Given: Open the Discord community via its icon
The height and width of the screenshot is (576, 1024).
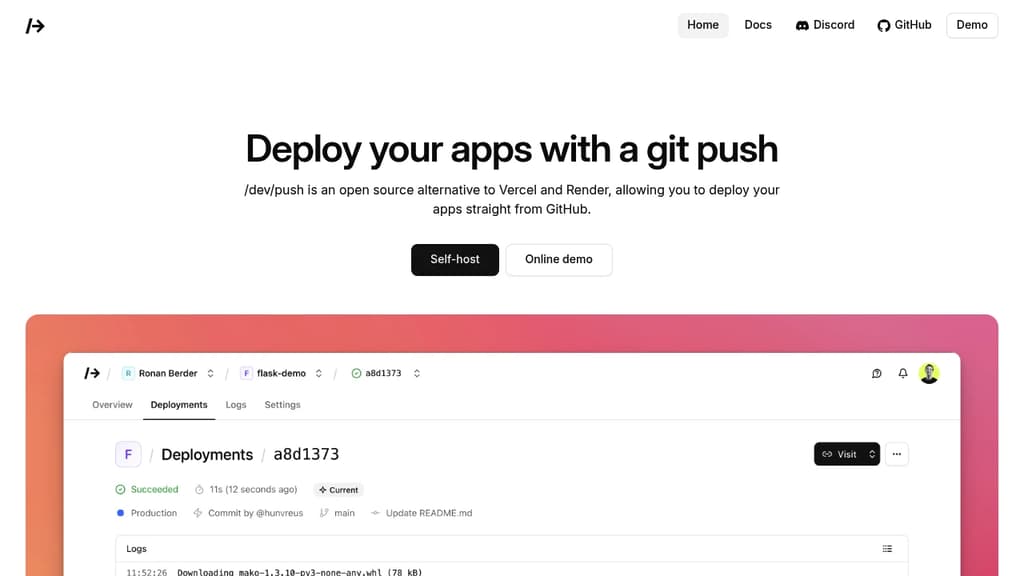Looking at the screenshot, I should [x=802, y=25].
